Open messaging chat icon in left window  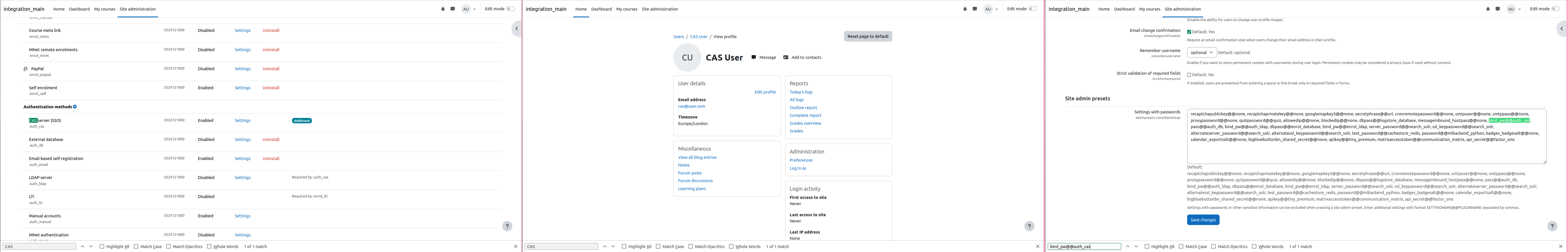tap(452, 9)
